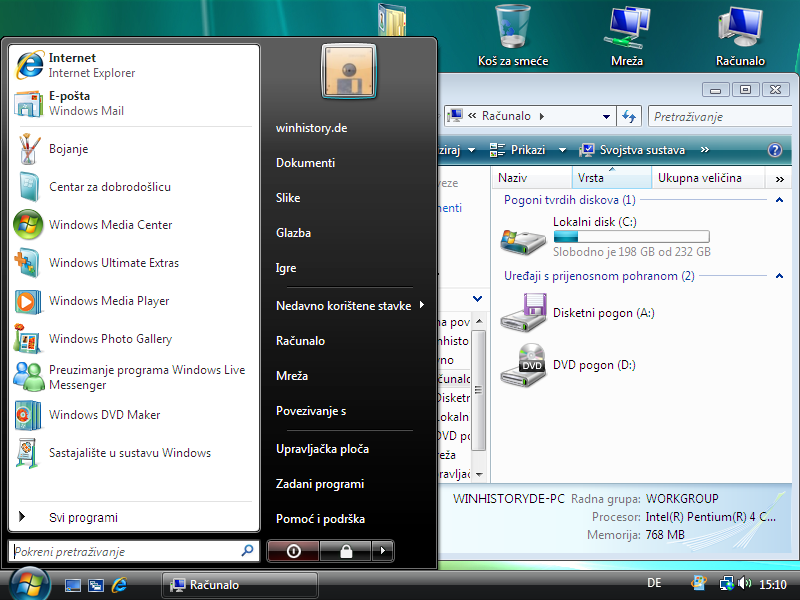Screen dimensions: 800x600
Task: Open the Koš za smeće desktop icon
Action: 513,36
